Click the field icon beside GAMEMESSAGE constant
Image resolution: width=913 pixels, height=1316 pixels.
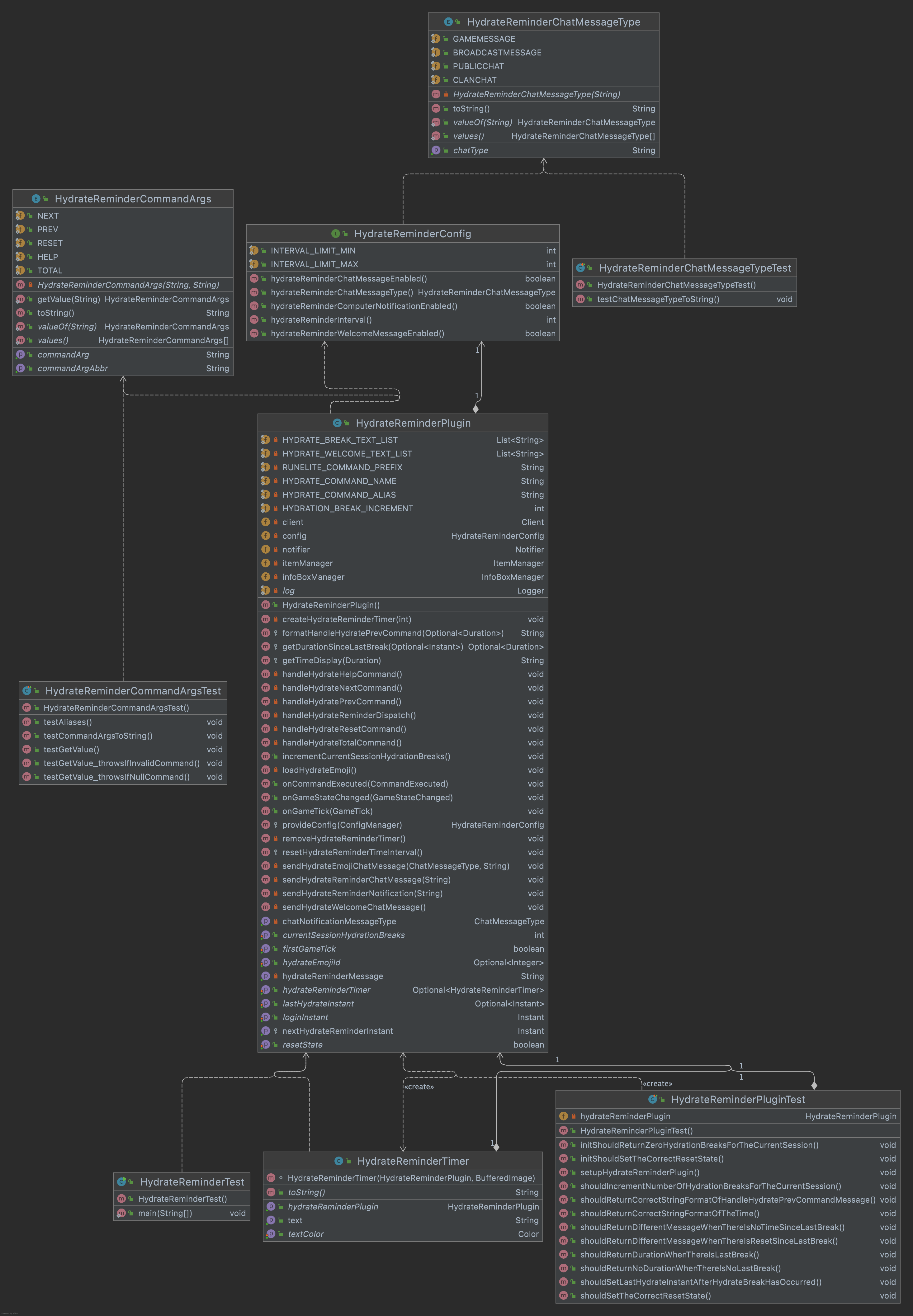click(x=436, y=39)
